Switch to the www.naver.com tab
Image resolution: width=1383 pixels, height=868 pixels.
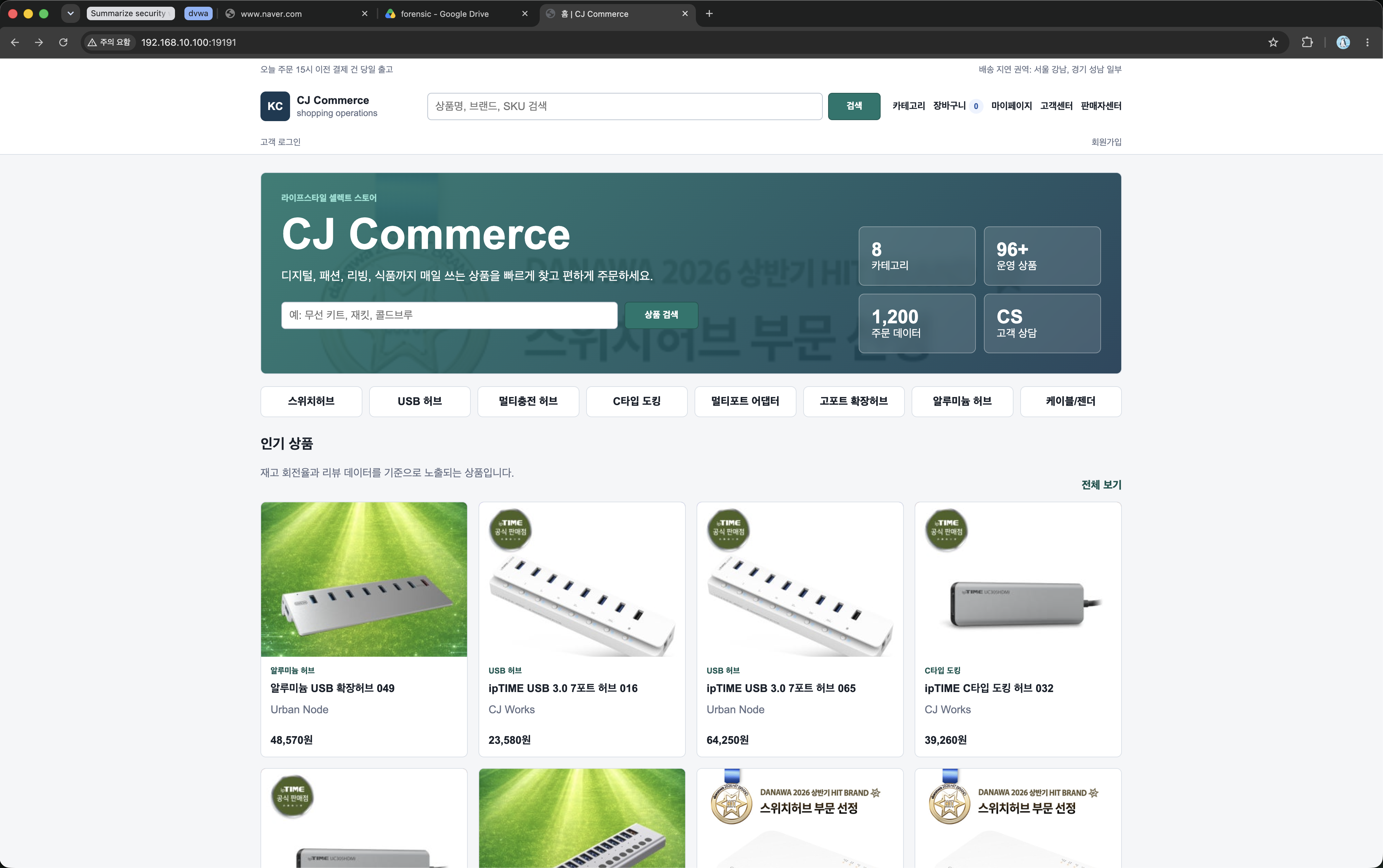pyautogui.click(x=297, y=14)
